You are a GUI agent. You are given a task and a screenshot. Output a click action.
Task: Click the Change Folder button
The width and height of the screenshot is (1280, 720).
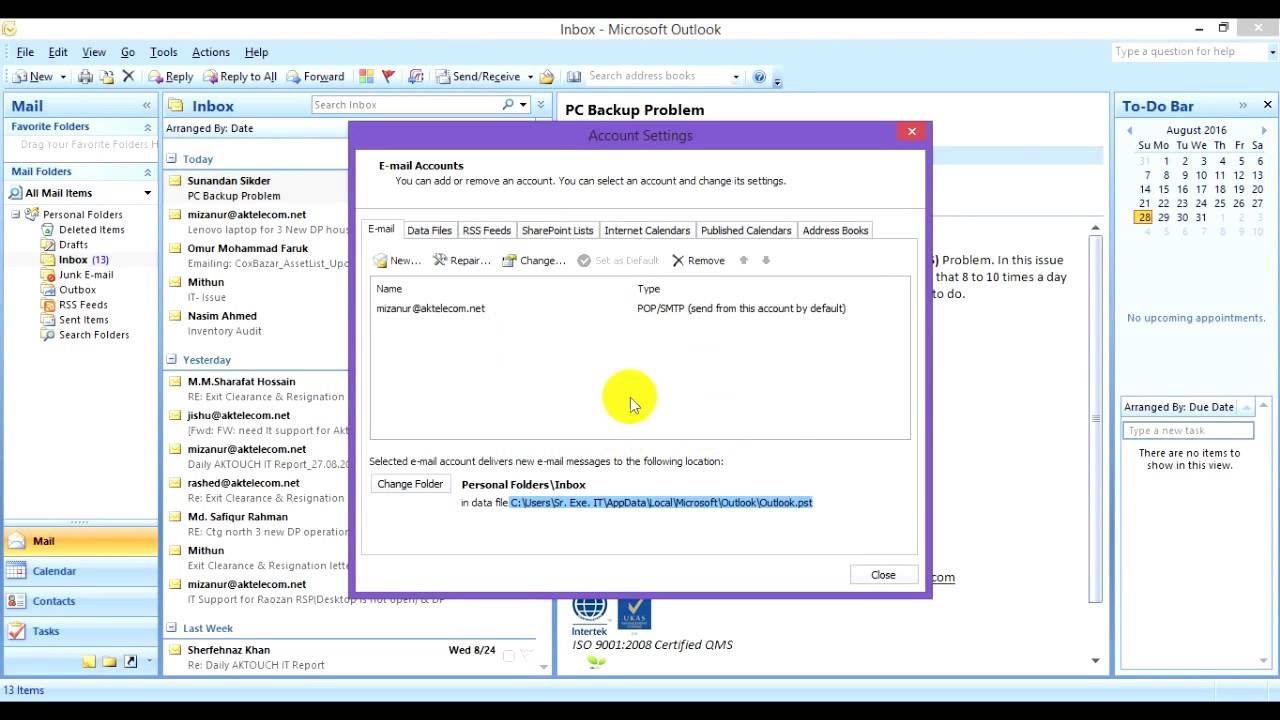coord(410,484)
